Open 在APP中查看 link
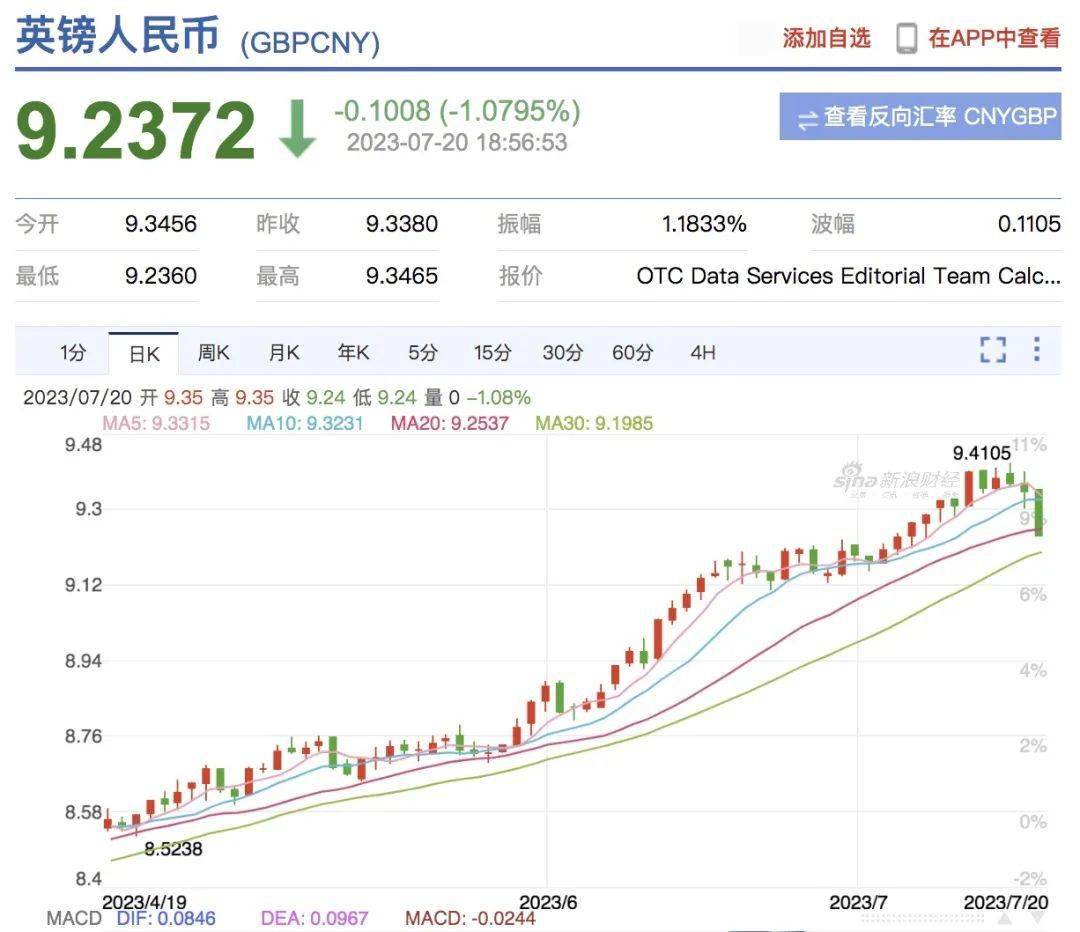 tap(993, 39)
